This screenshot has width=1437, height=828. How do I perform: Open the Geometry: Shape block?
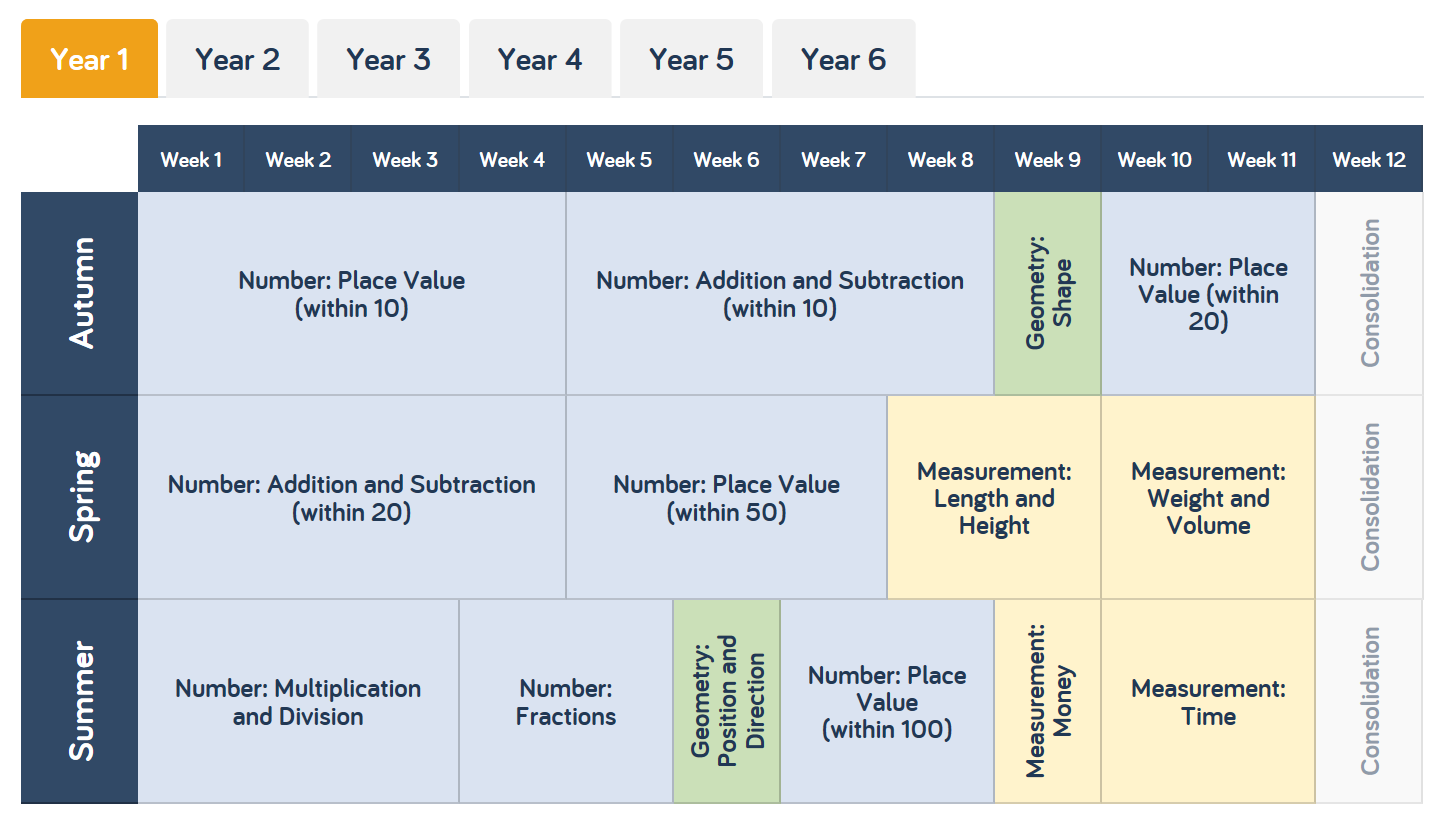pyautogui.click(x=1047, y=294)
